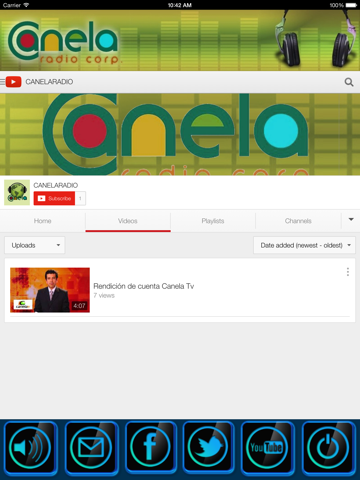
Task: Expand the more tabs arrow after Channels
Action: (x=351, y=219)
